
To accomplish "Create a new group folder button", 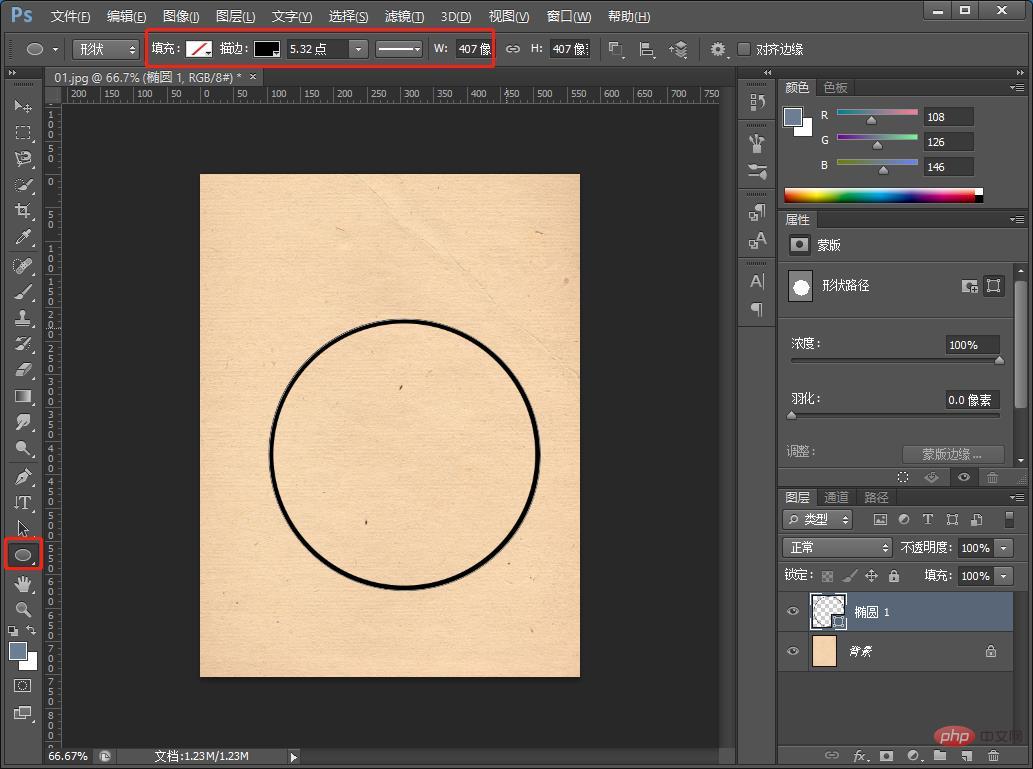I will [x=940, y=756].
